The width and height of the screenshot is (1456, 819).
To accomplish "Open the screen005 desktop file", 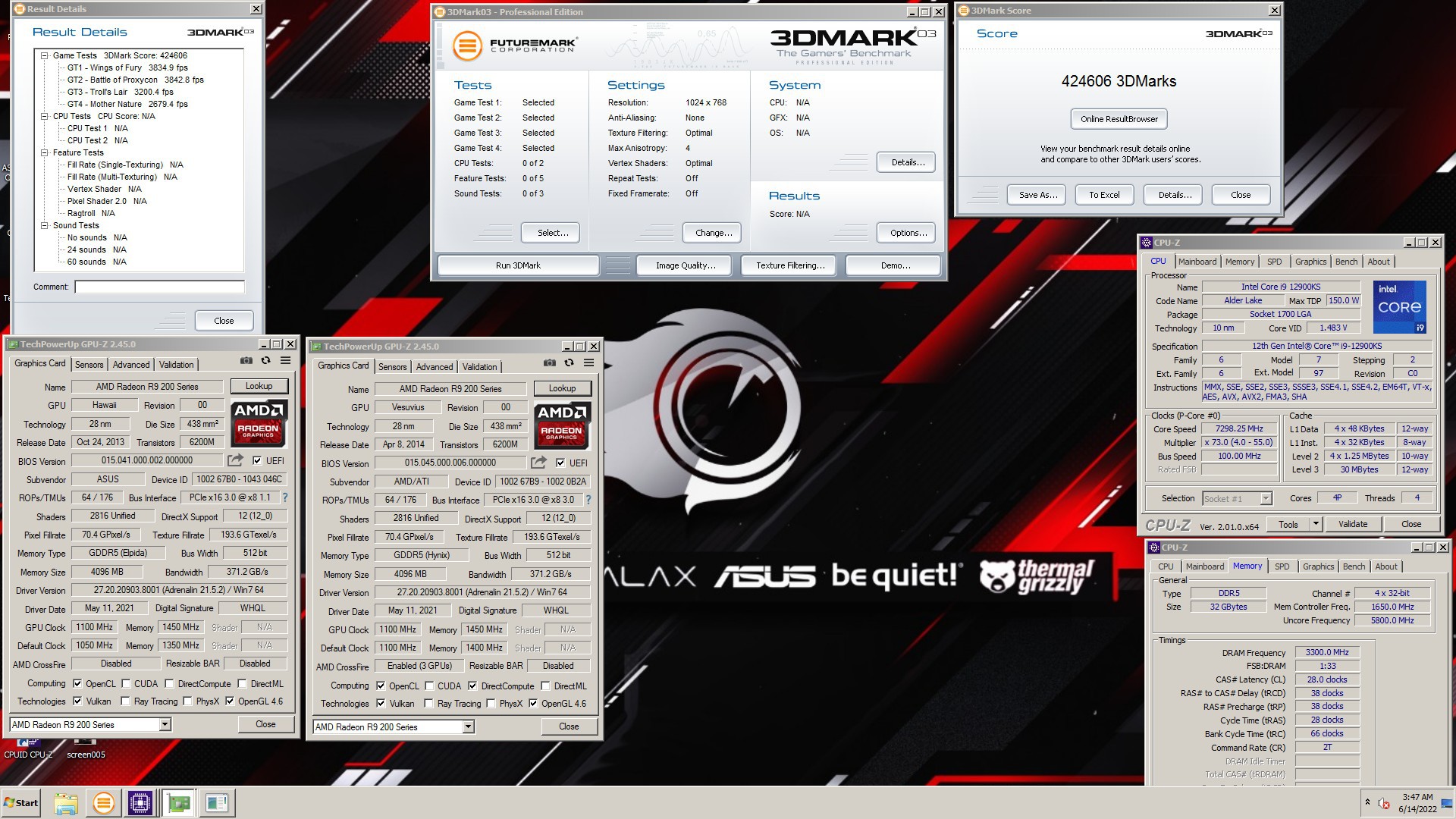I will coord(86,747).
